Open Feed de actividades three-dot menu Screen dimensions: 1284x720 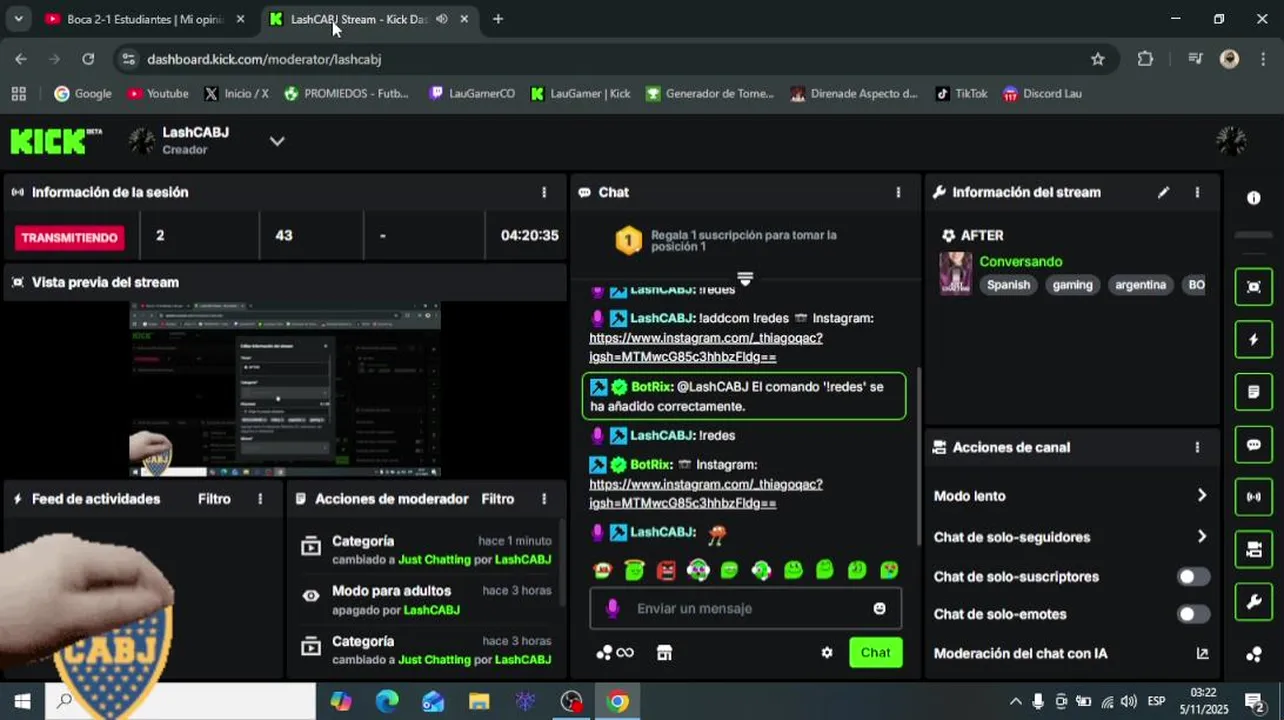click(260, 499)
